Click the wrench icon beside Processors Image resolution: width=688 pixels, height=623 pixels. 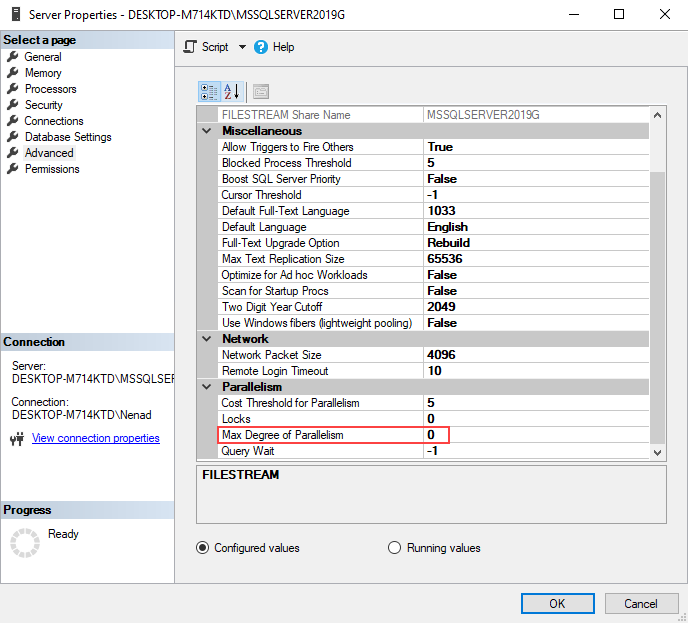point(13,89)
